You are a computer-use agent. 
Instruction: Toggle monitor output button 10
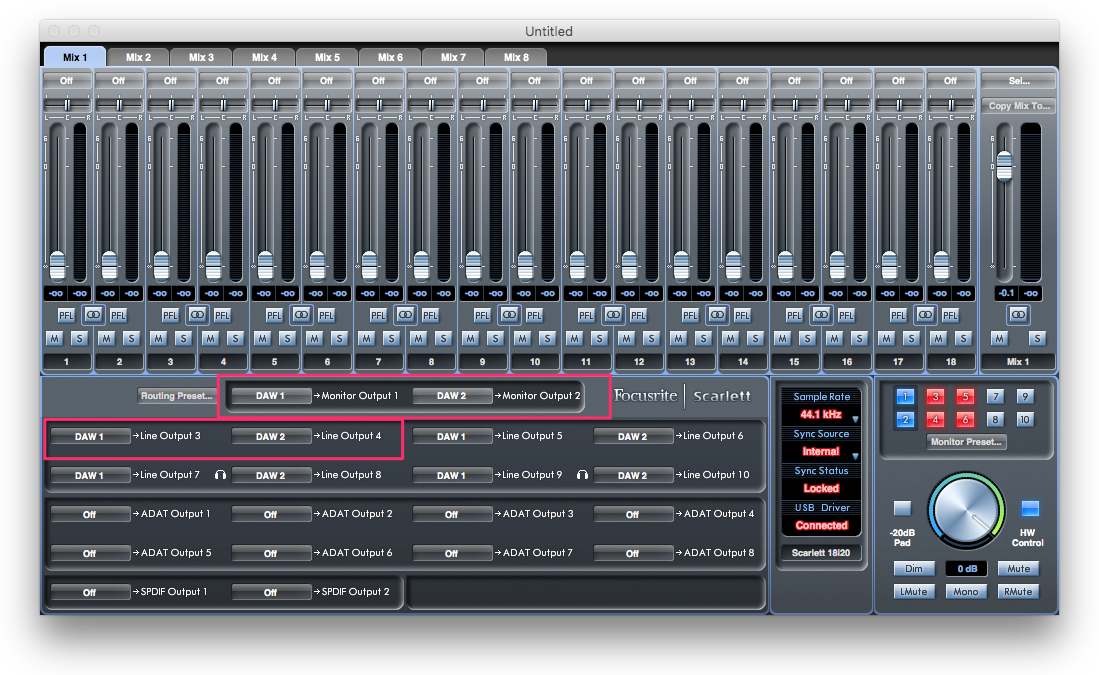pos(1025,420)
